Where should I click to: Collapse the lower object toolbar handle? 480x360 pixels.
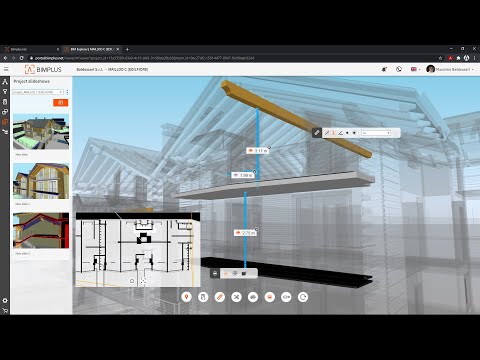click(215, 274)
